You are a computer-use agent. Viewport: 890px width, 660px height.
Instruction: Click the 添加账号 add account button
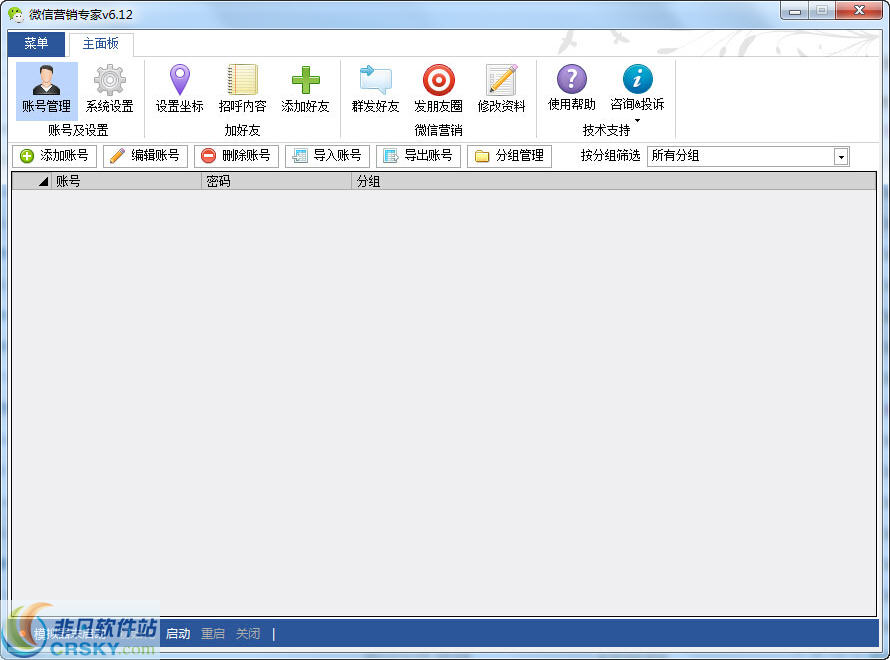[x=55, y=156]
